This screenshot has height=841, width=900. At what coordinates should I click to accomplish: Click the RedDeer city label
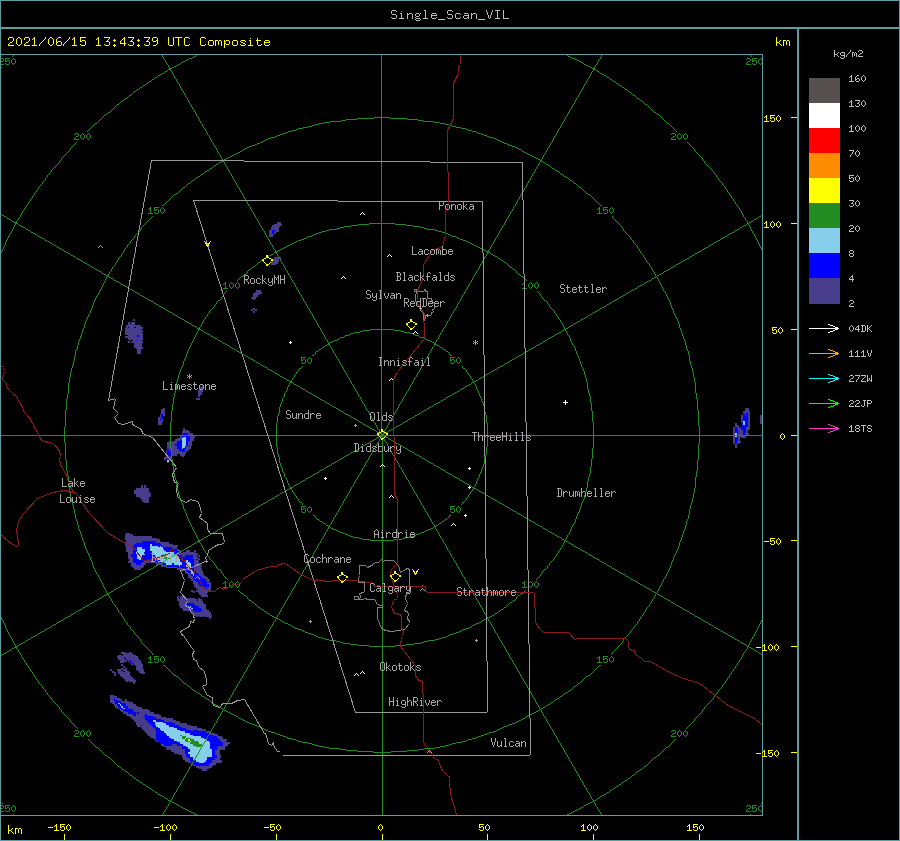click(424, 303)
